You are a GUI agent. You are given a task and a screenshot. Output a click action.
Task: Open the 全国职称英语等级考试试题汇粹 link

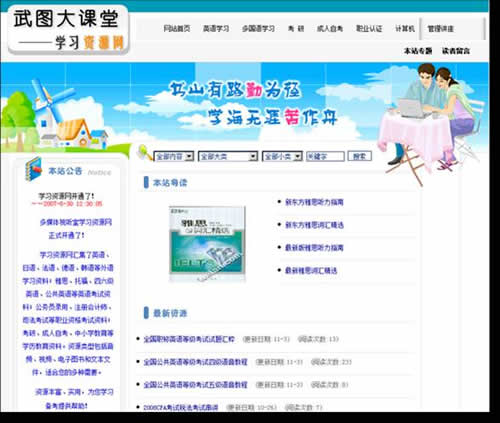[x=189, y=339]
